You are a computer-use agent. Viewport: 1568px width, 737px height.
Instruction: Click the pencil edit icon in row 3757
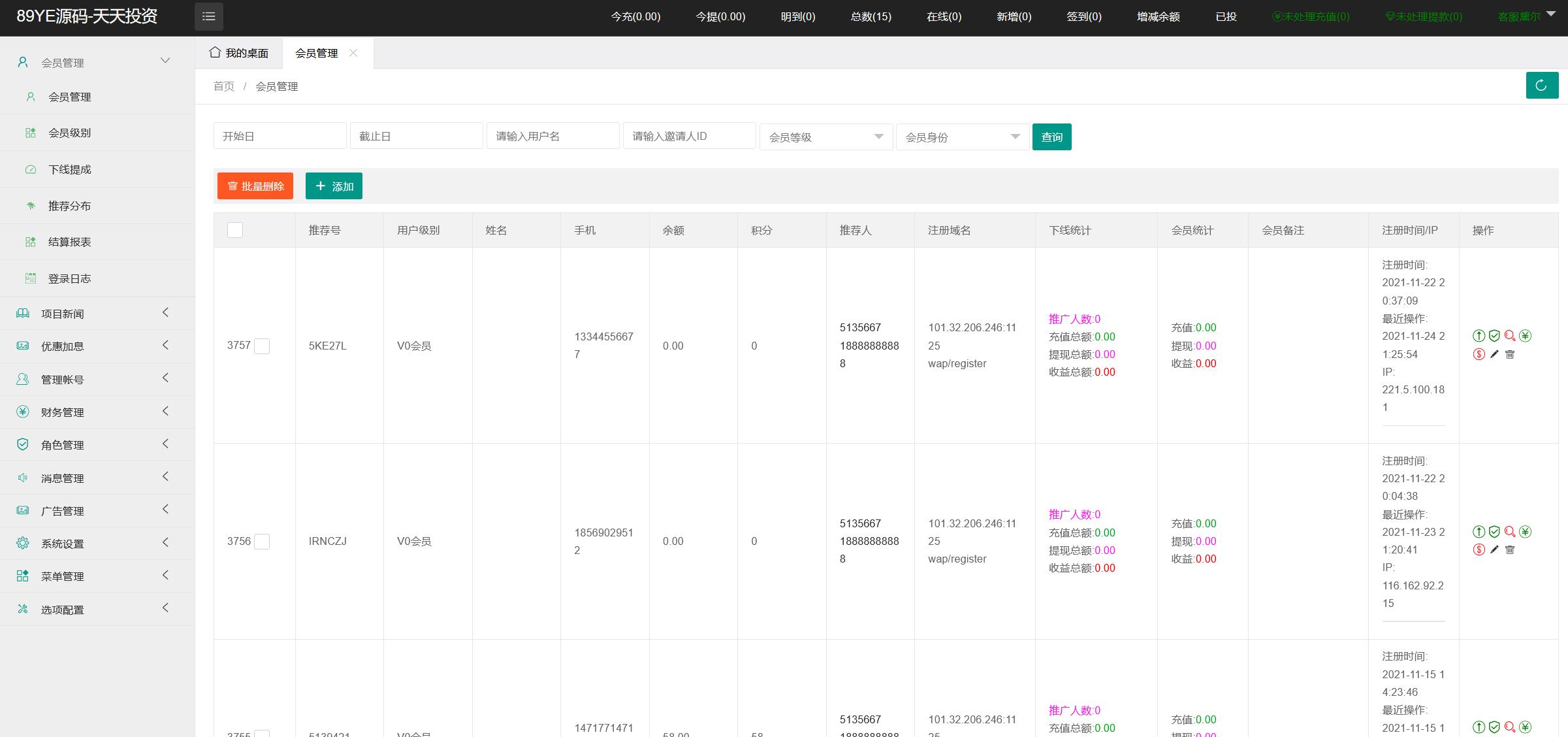coord(1494,354)
